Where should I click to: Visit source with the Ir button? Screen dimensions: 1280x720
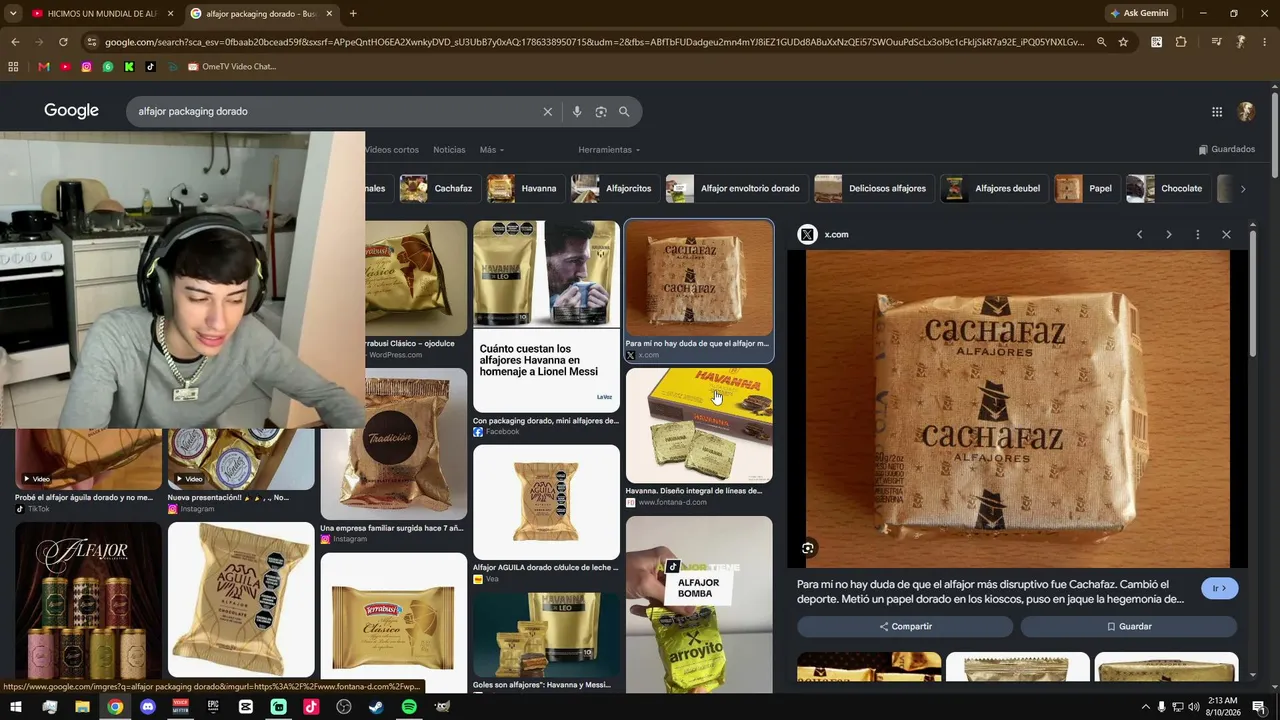click(1219, 588)
